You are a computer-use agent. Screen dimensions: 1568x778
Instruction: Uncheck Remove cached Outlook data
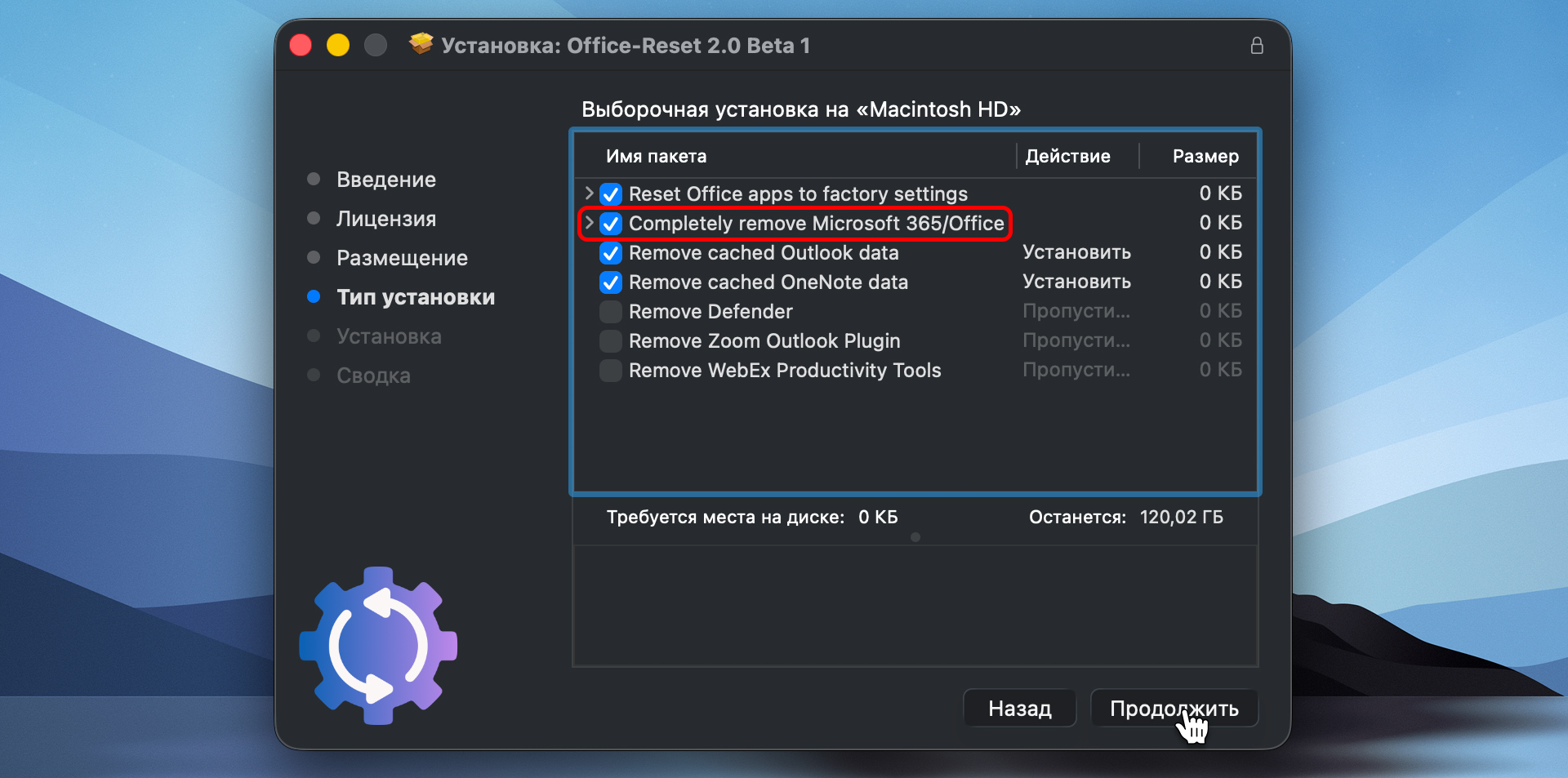[x=611, y=253]
